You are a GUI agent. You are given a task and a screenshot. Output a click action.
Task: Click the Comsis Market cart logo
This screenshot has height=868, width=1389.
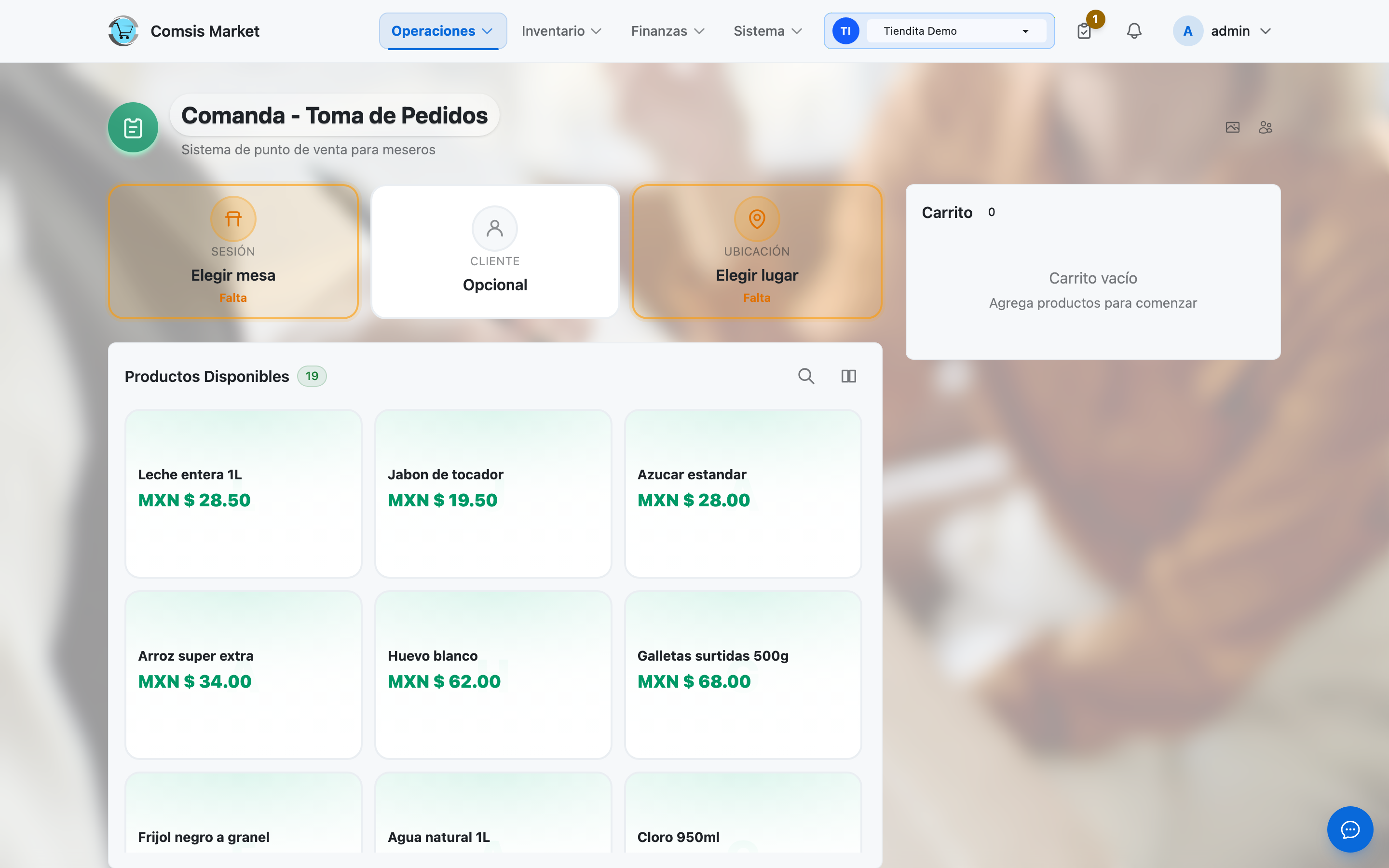(x=123, y=31)
